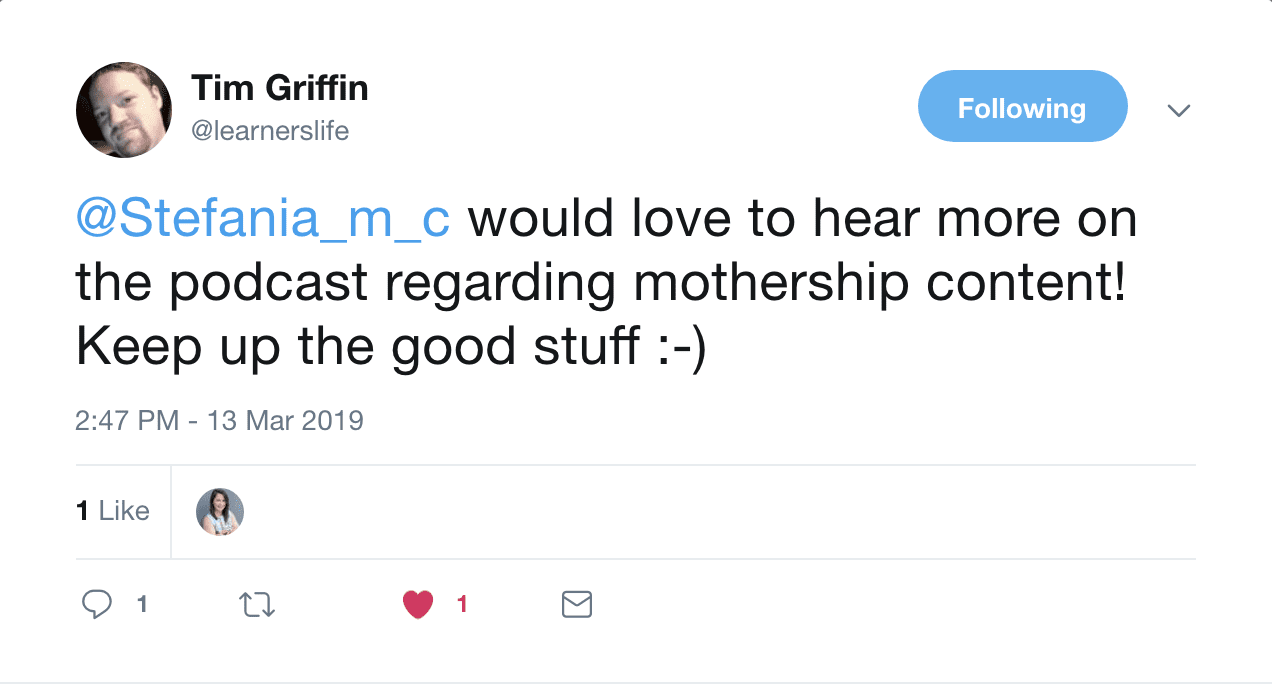Screen dimensions: 1272x684
Task: Click the reply speech bubble icon
Action: click(x=96, y=604)
